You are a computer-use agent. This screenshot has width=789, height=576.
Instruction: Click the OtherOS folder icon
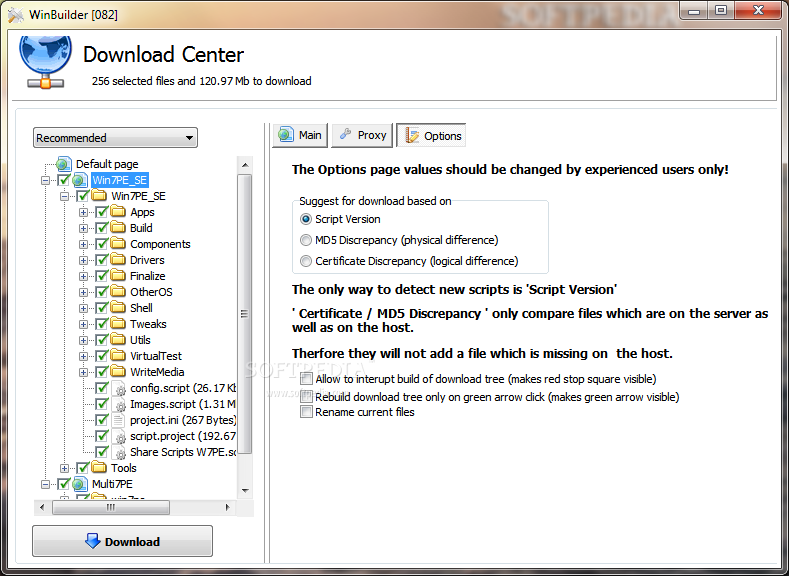pos(118,292)
